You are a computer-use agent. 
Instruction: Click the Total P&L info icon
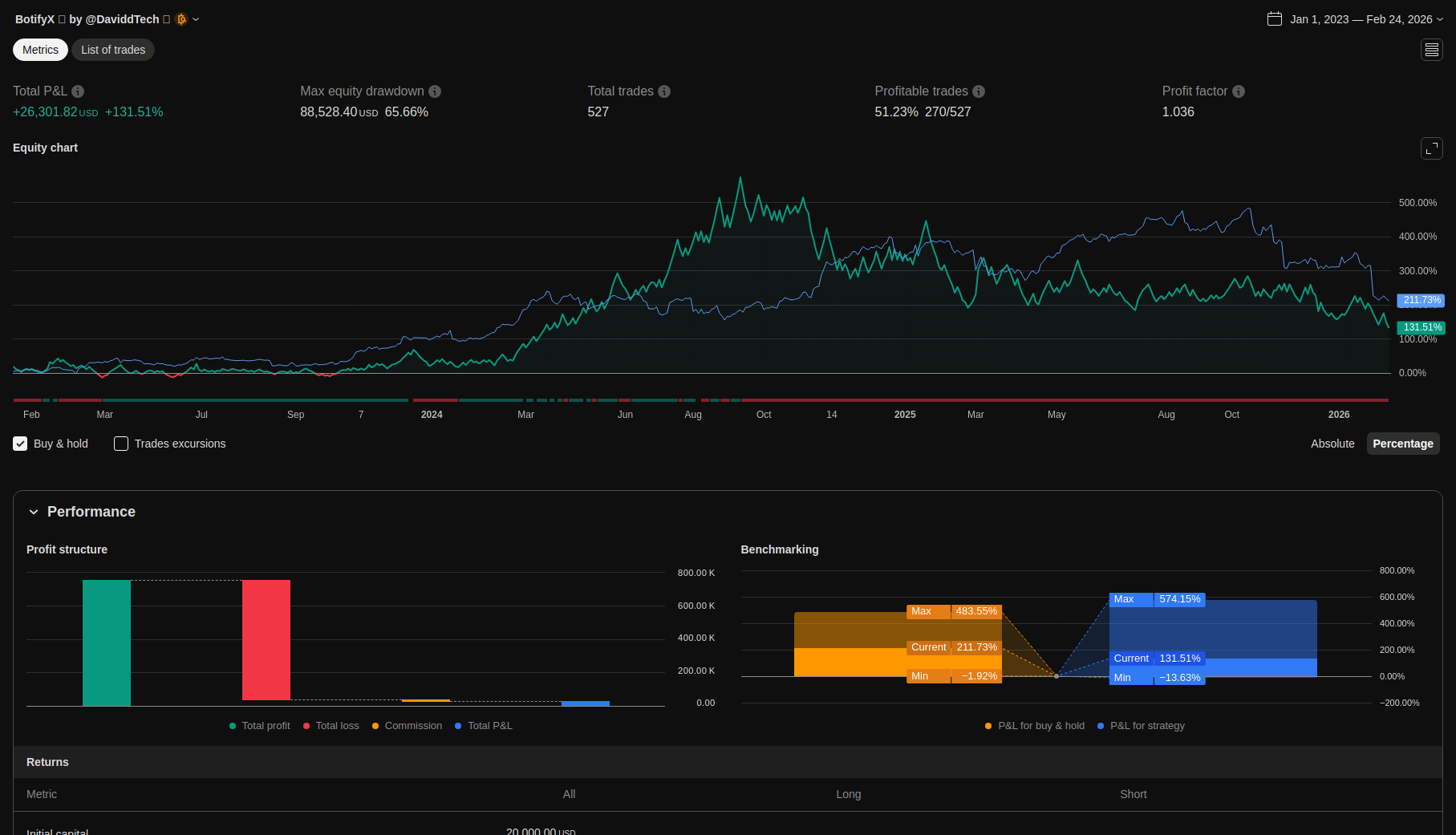point(78,91)
